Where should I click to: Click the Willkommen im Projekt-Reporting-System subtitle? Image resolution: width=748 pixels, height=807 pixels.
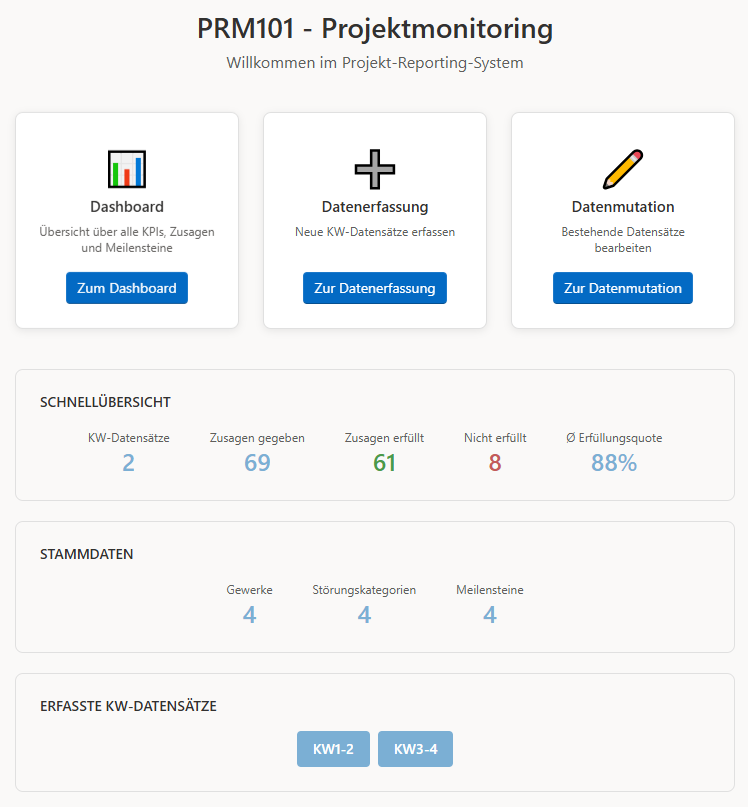tap(375, 63)
